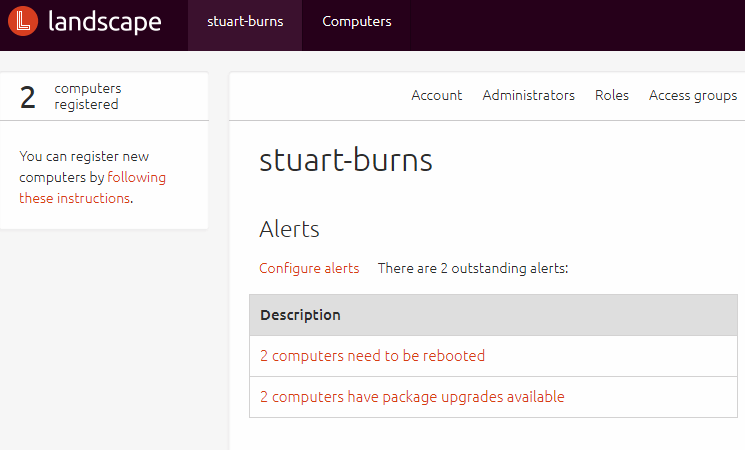
Task: Click the stuart-burns page heading
Action: pyautogui.click(x=346, y=160)
